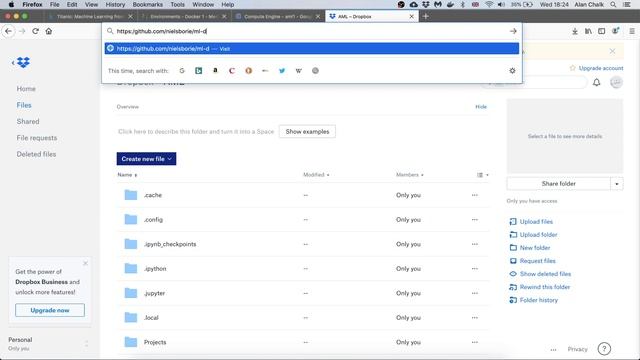The image size is (640, 360).
Task: Click the Upload files link
Action: (536, 222)
